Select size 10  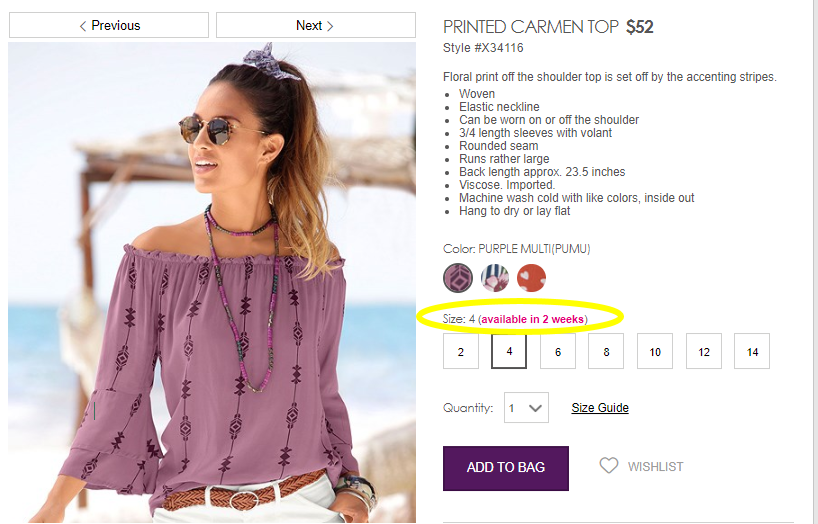pyautogui.click(x=655, y=352)
